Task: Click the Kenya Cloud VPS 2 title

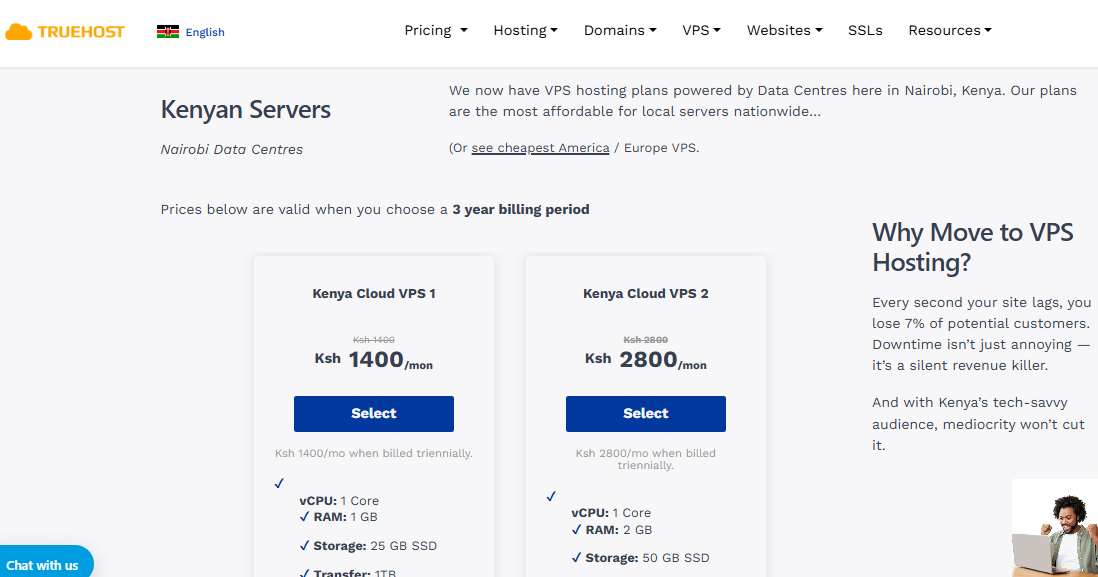Action: [x=646, y=293]
